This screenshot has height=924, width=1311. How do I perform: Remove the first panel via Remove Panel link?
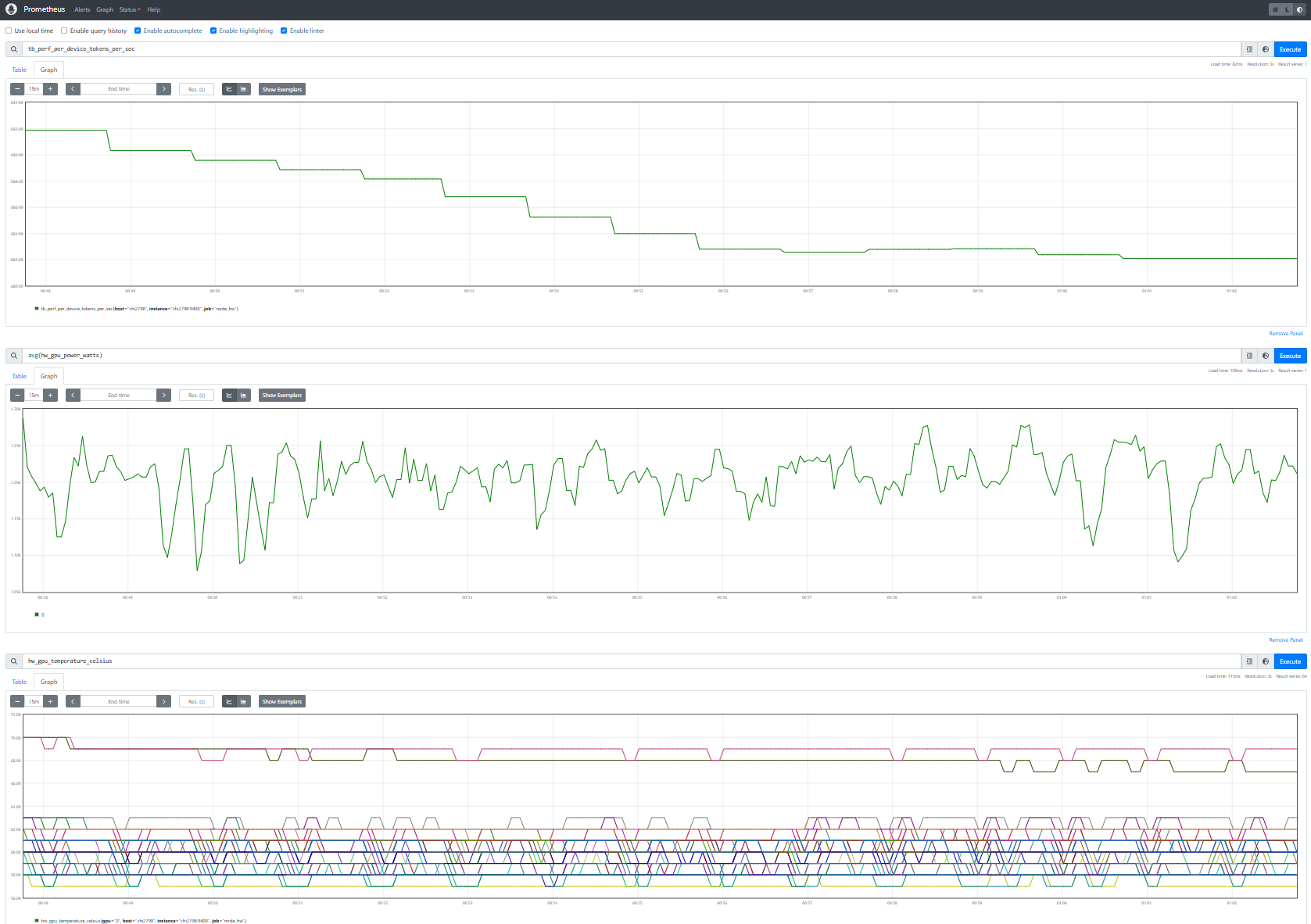point(1285,334)
